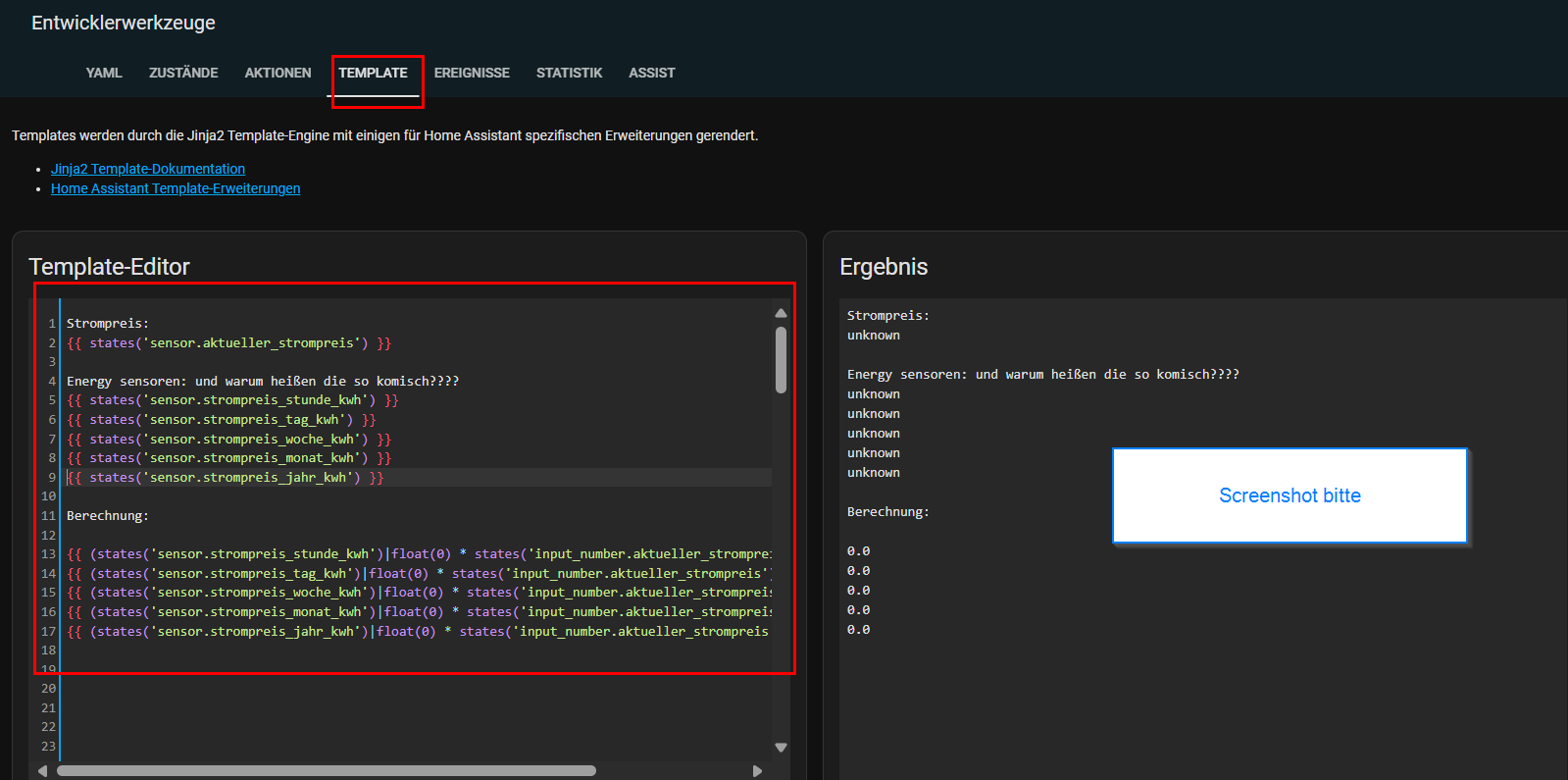Go to the AKTIONEN tab
The height and width of the screenshot is (780, 1568).
(278, 73)
